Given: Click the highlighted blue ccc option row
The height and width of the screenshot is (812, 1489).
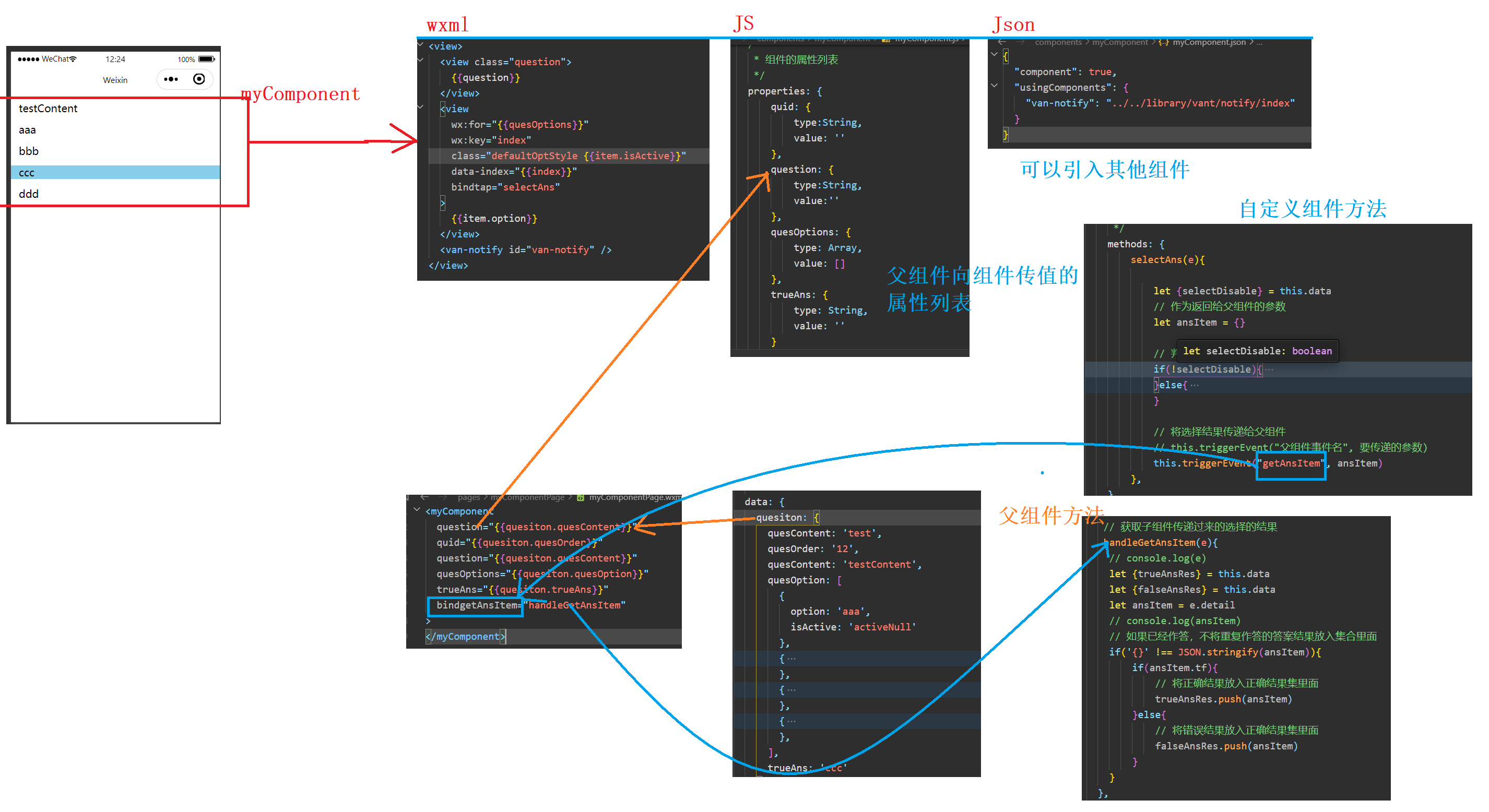Looking at the screenshot, I should (x=115, y=172).
